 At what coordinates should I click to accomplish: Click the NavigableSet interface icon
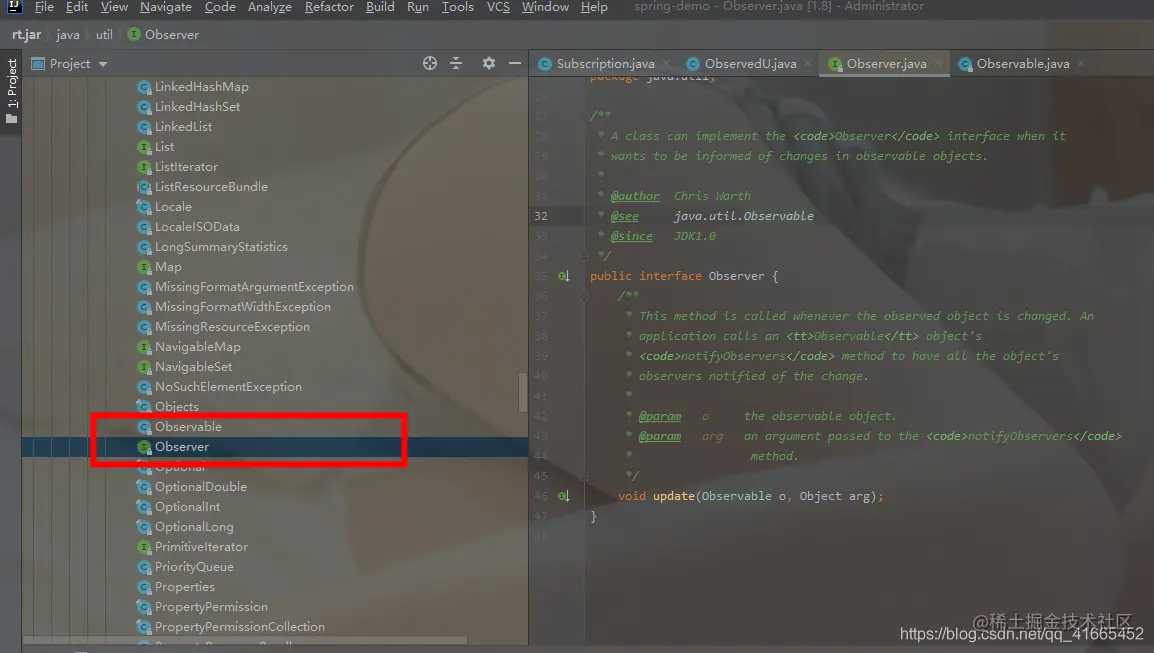click(x=144, y=367)
